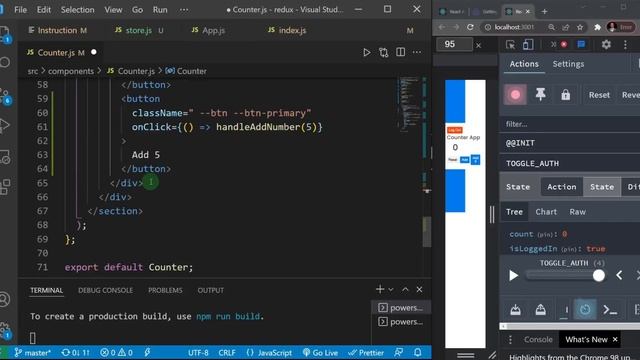The width and height of the screenshot is (640, 360).
Task: Open the PROBLEMS panel tab
Action: (165, 290)
